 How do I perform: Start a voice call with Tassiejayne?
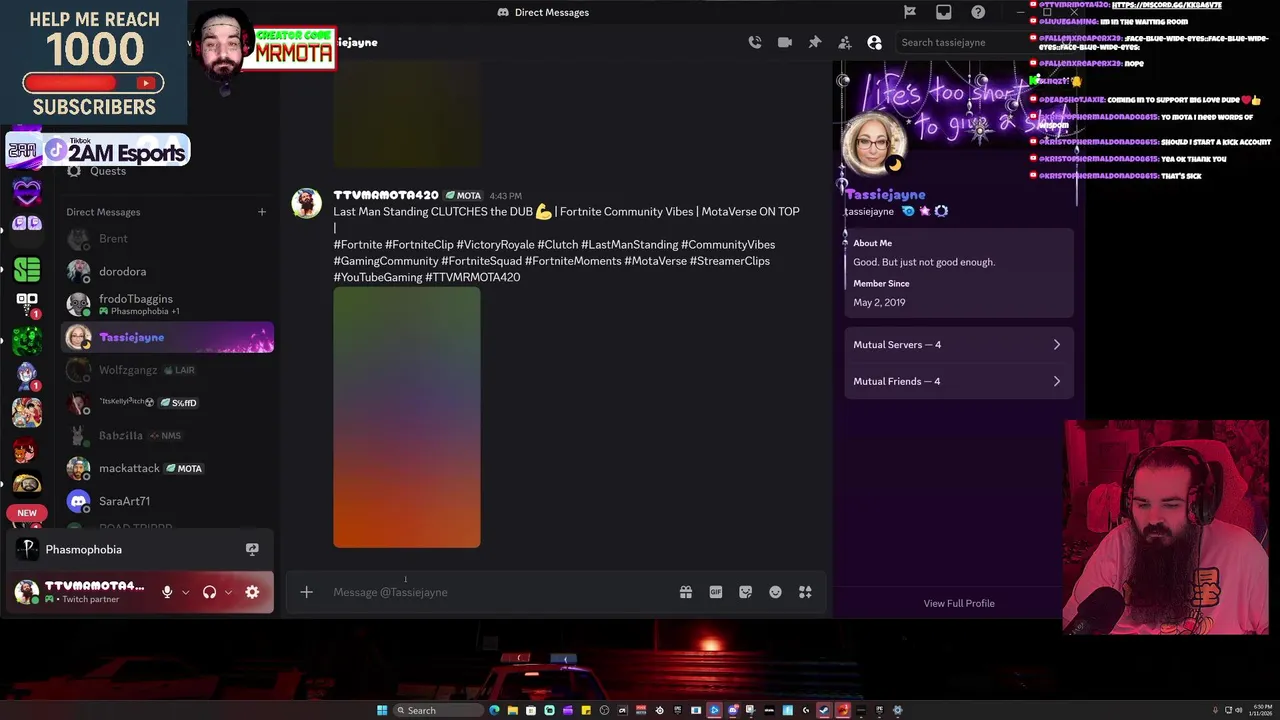pyautogui.click(x=755, y=42)
